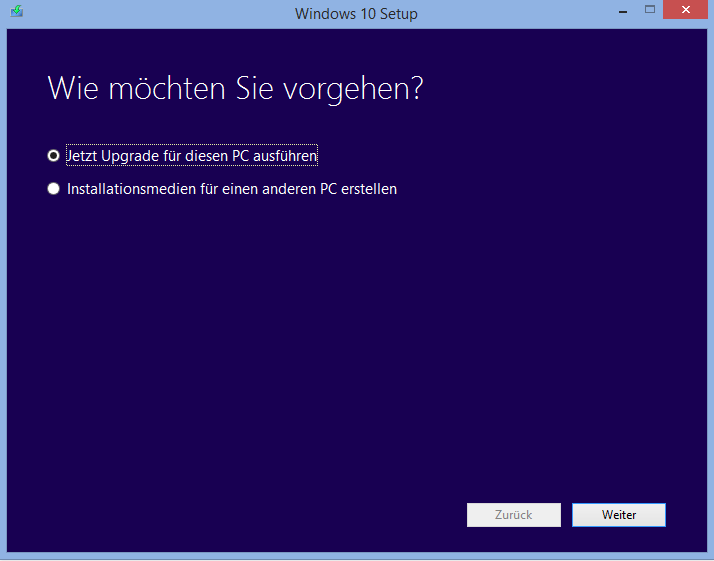Click the Windows 10 Setup title bar icon
This screenshot has width=714, height=561.
pos(16,13)
